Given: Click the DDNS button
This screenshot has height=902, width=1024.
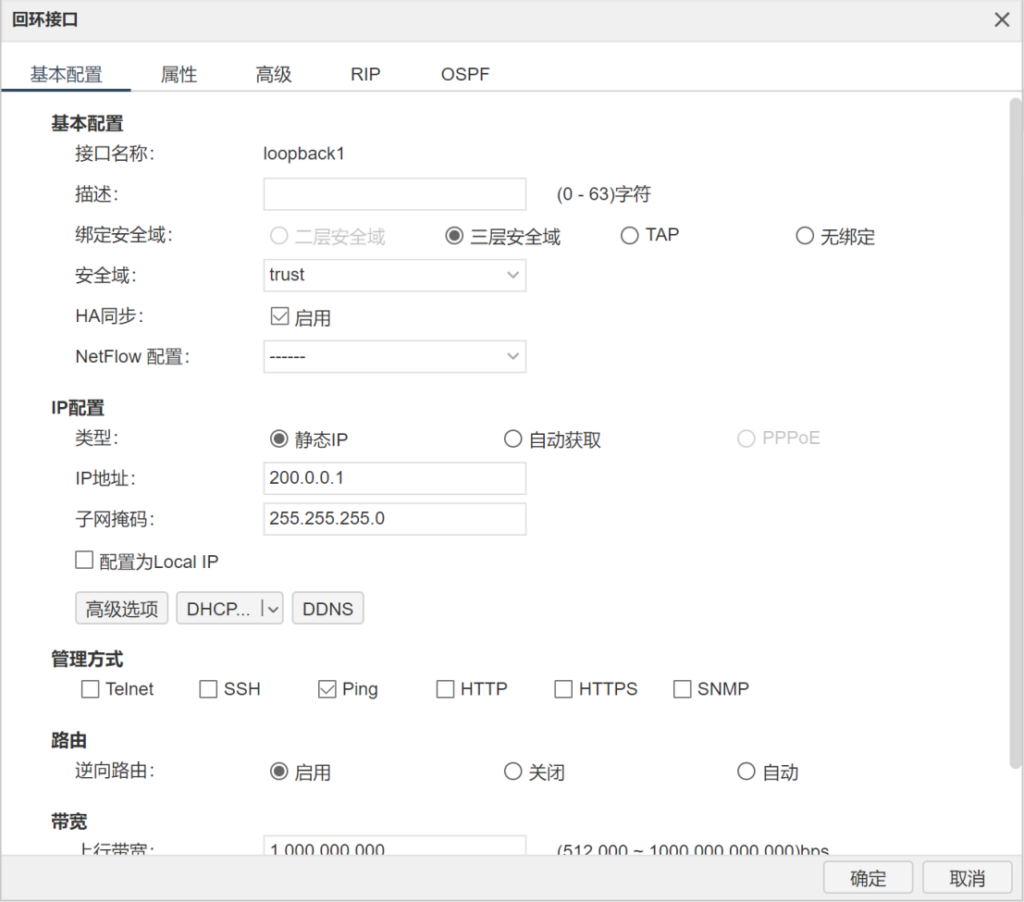Looking at the screenshot, I should click(x=328, y=609).
